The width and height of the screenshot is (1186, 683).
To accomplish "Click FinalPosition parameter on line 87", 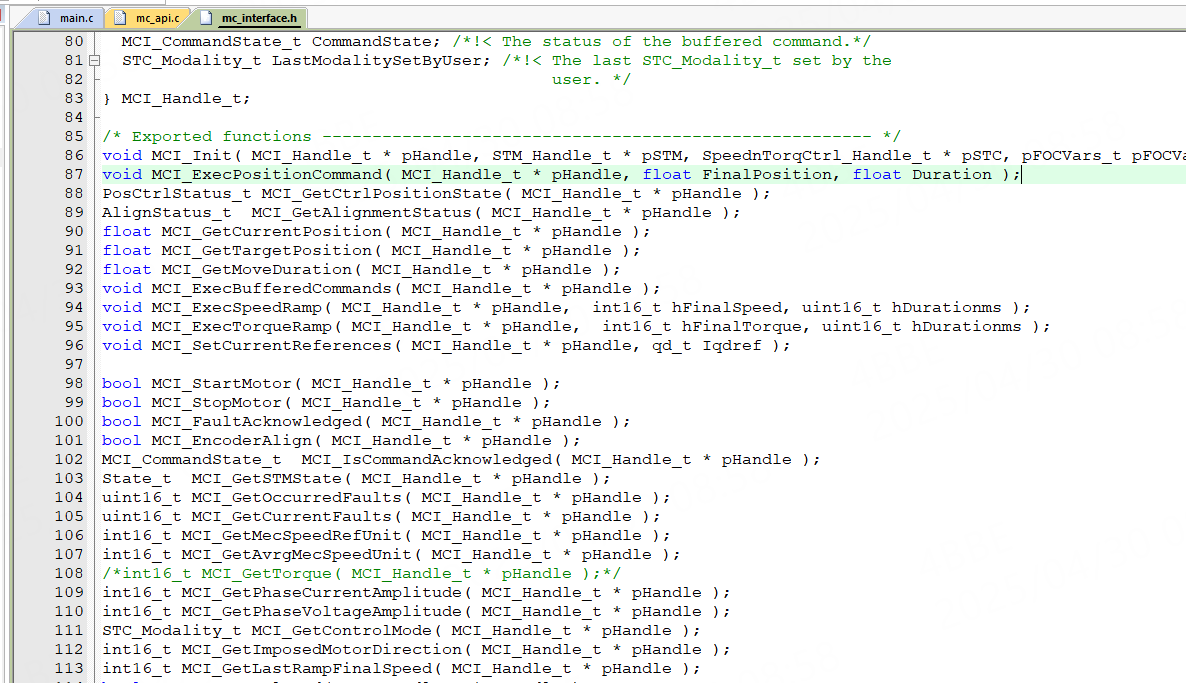I will [767, 175].
